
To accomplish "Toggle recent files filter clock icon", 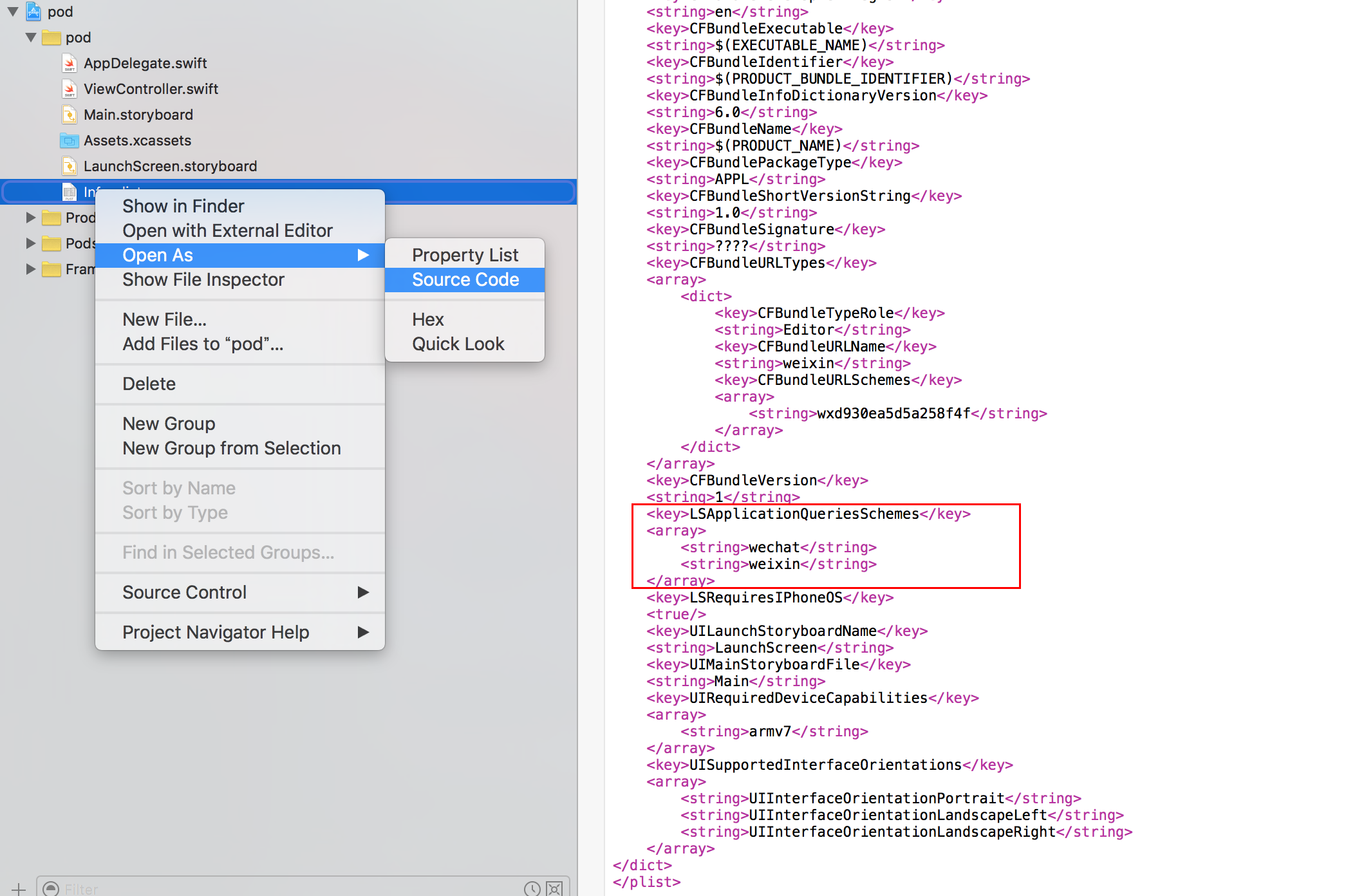I will point(532,889).
